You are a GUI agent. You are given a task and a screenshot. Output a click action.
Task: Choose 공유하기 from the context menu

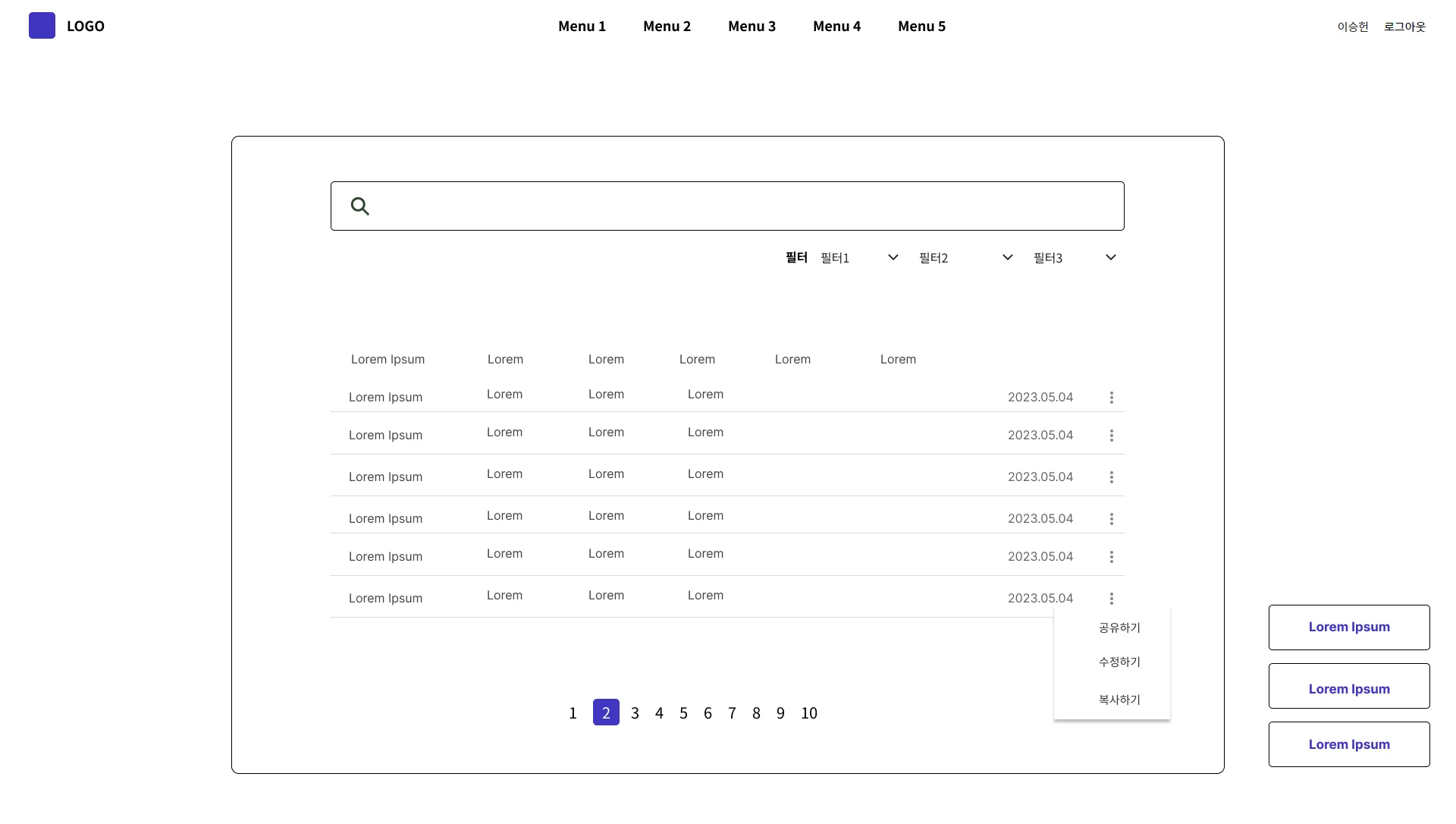pos(1119,627)
